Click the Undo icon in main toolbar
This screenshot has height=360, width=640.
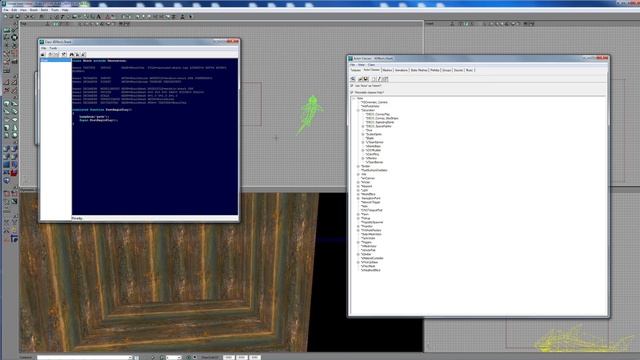[27, 17]
